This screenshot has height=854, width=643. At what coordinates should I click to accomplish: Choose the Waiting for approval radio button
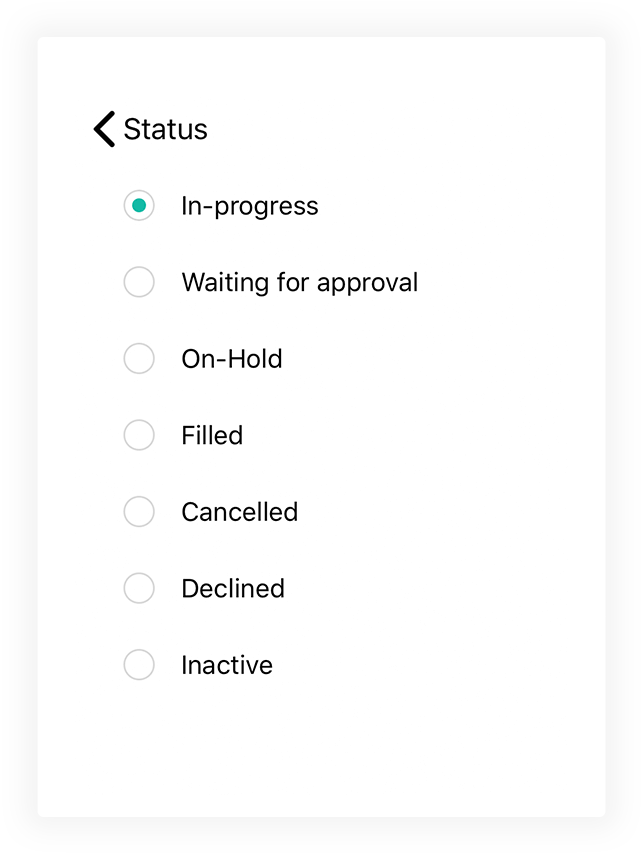[x=139, y=282]
